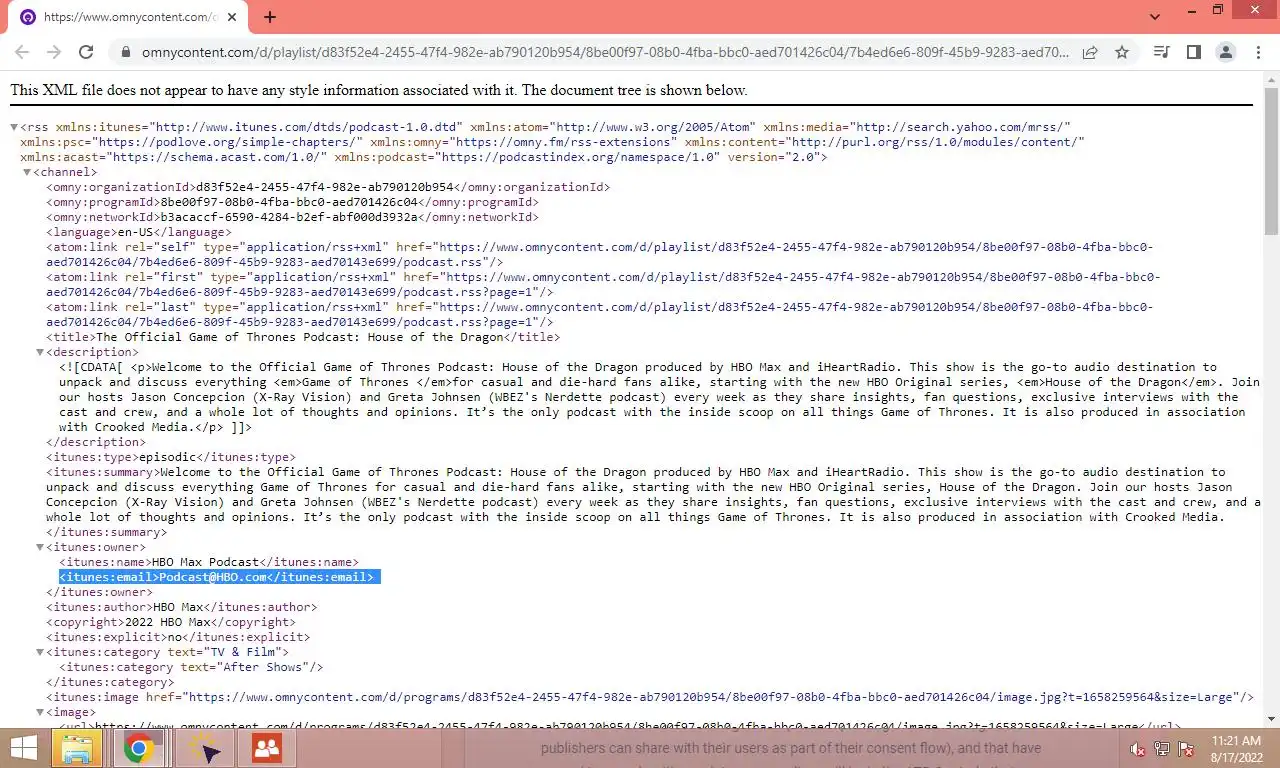Open the Chrome three-dot menu
Viewport: 1280px width, 768px height.
(x=1257, y=52)
